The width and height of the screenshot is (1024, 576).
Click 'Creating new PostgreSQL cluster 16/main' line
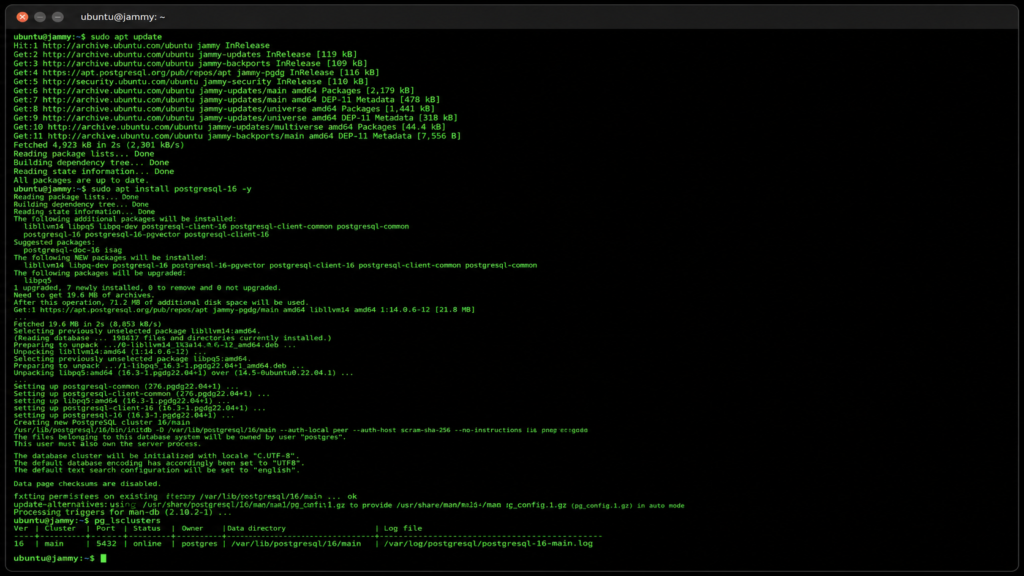(102, 423)
